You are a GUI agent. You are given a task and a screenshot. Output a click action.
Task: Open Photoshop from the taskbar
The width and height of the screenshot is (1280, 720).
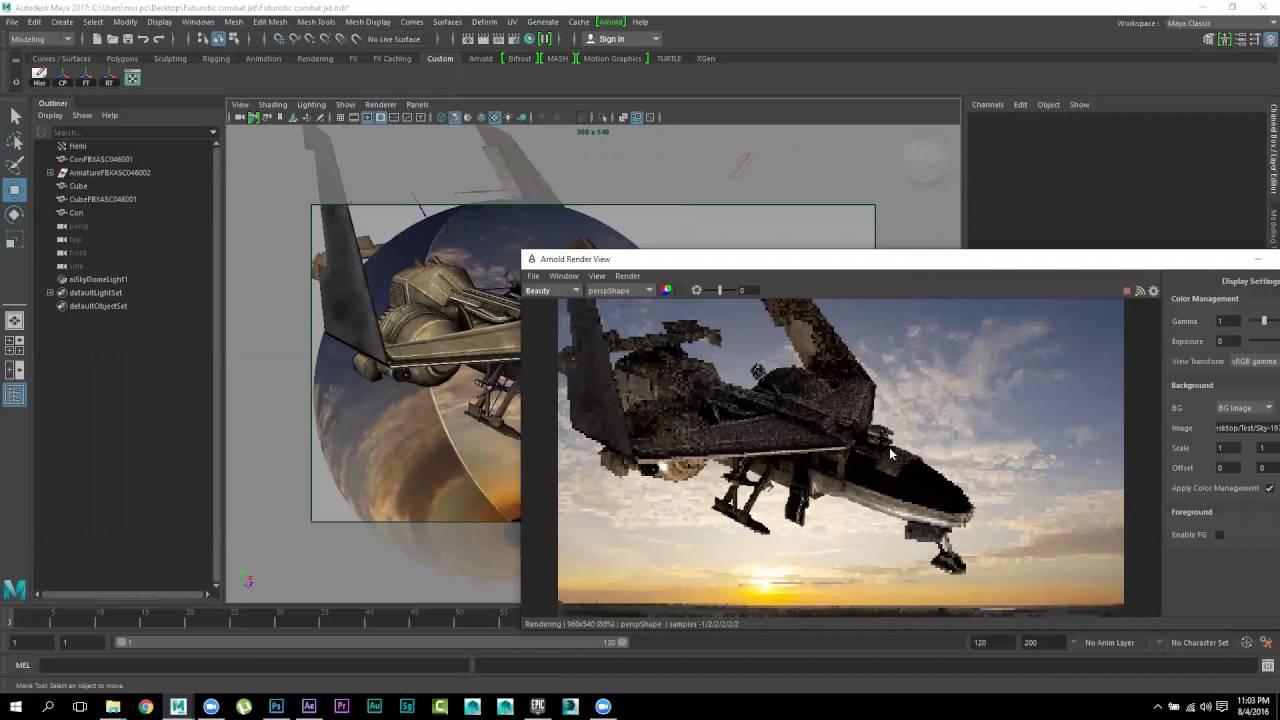click(276, 706)
